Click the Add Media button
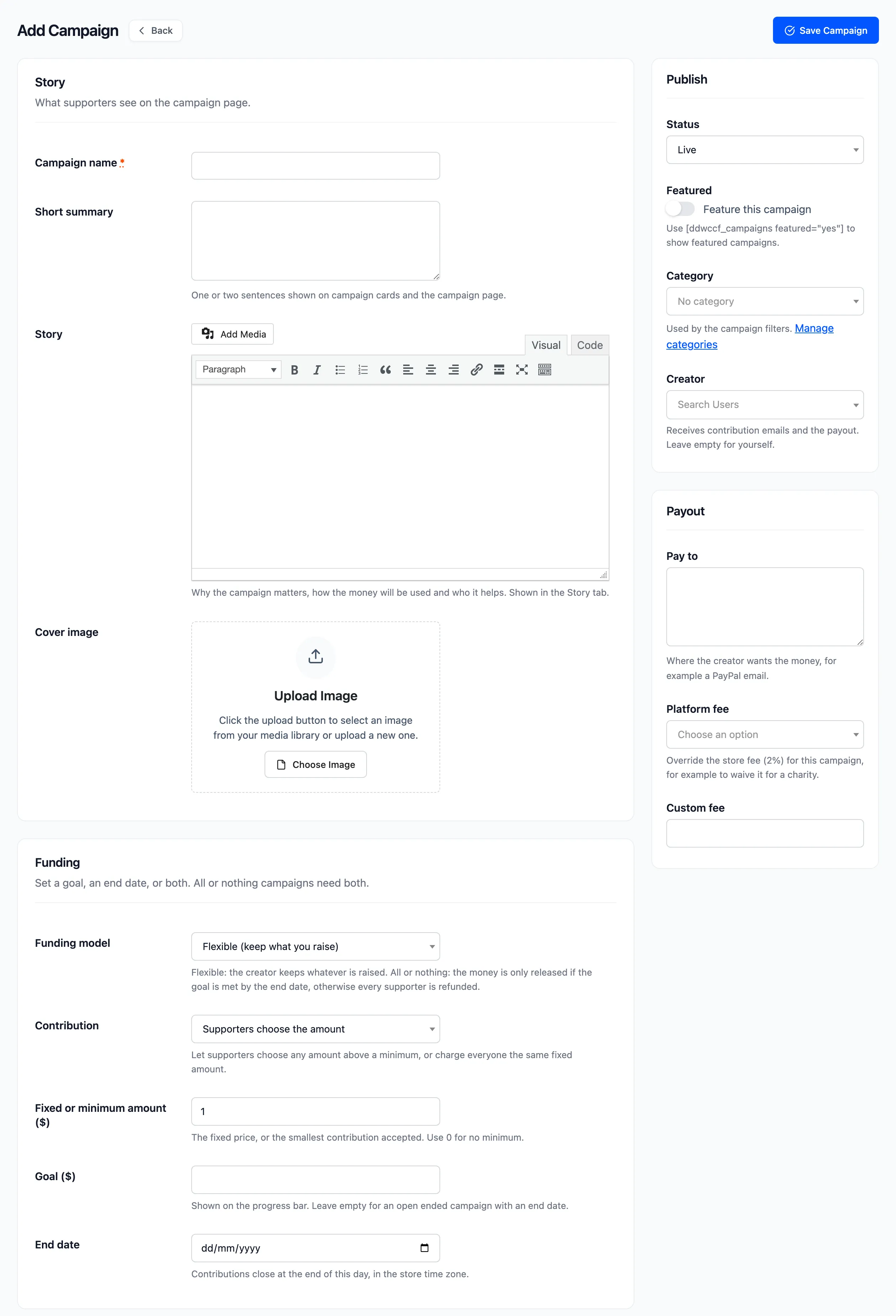This screenshot has width=896, height=1316. point(233,334)
